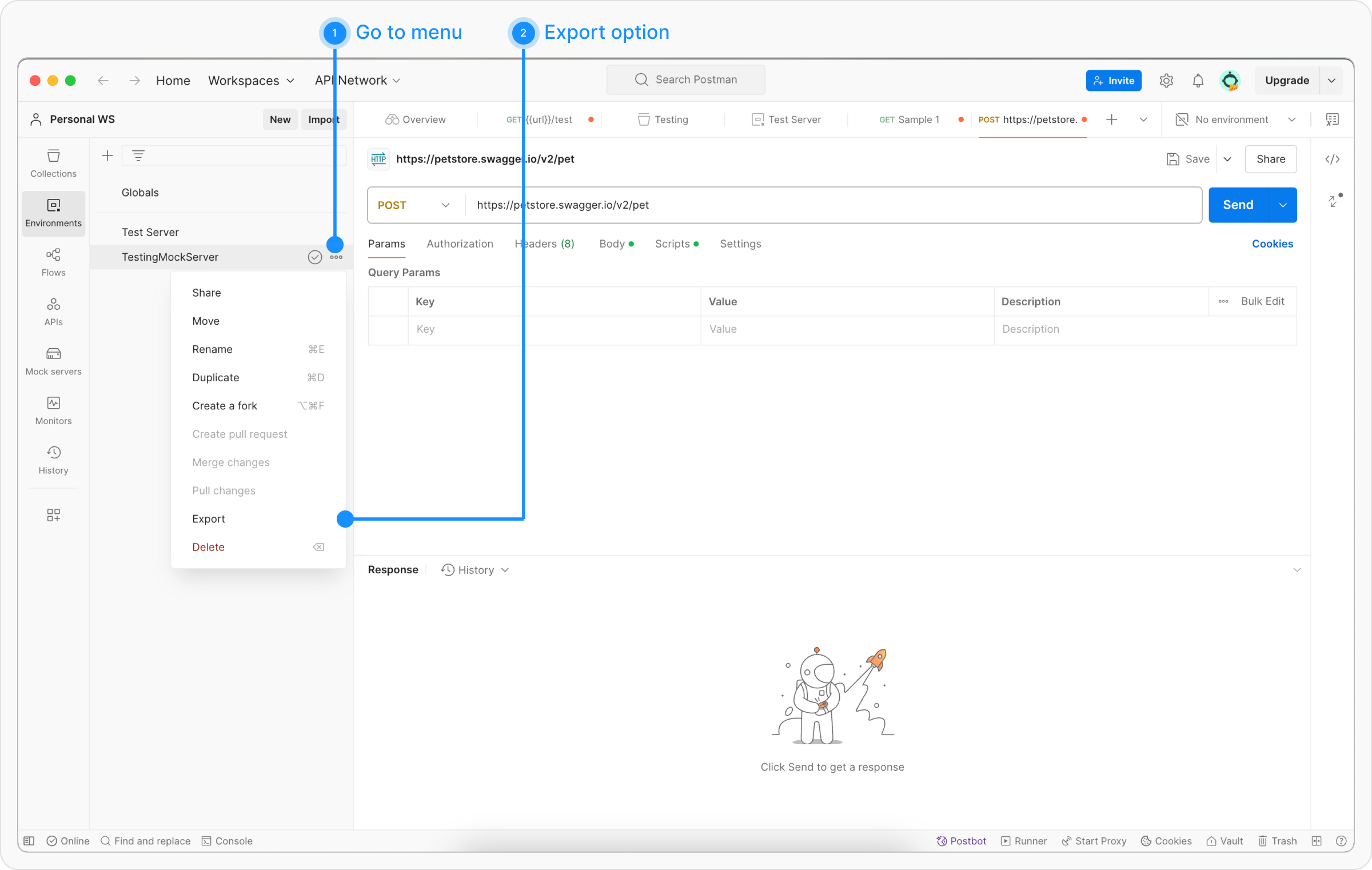Open the POST method dropdown

[414, 205]
